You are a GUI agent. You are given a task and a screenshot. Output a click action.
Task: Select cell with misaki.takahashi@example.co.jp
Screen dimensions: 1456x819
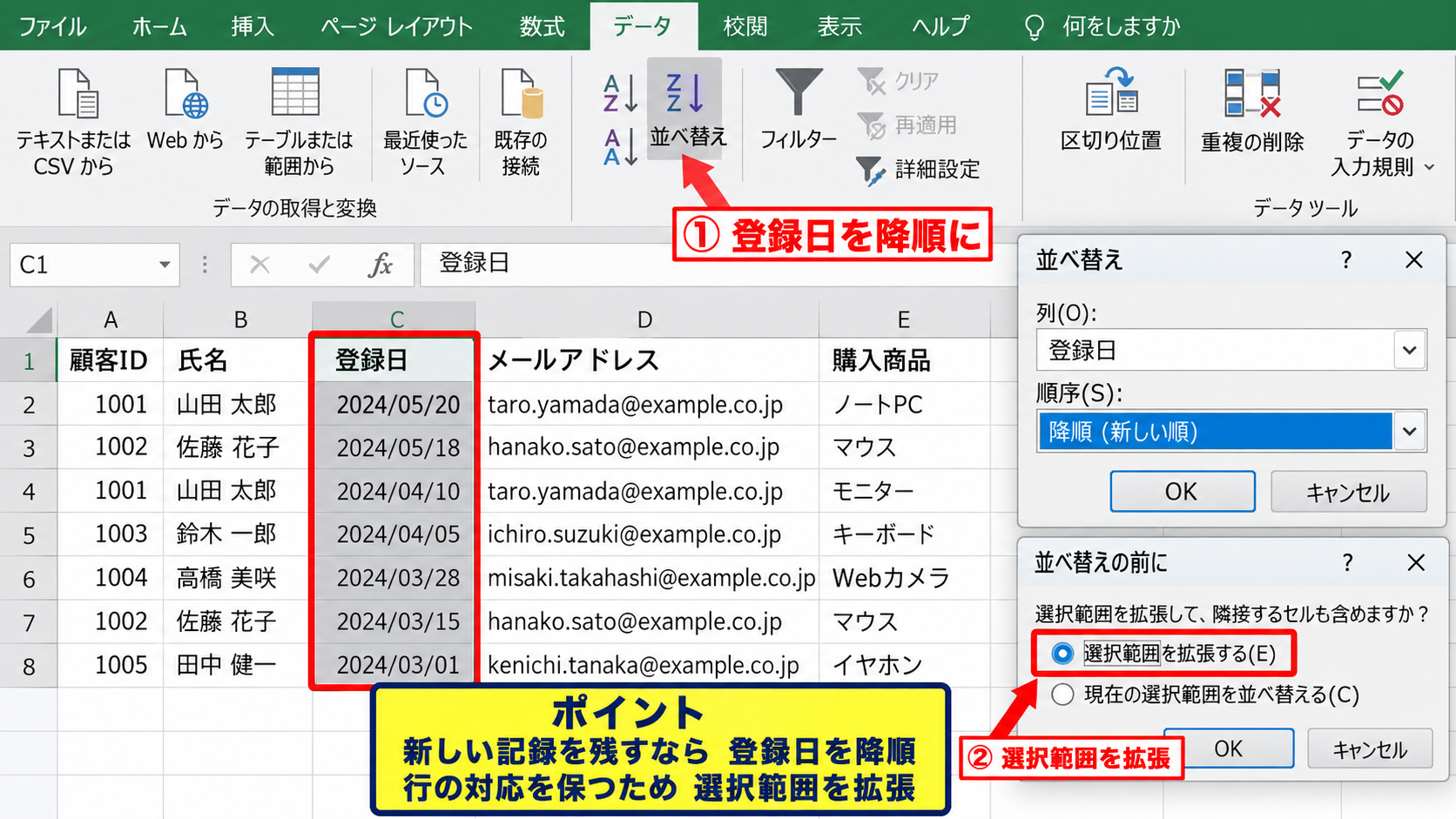[x=648, y=578]
